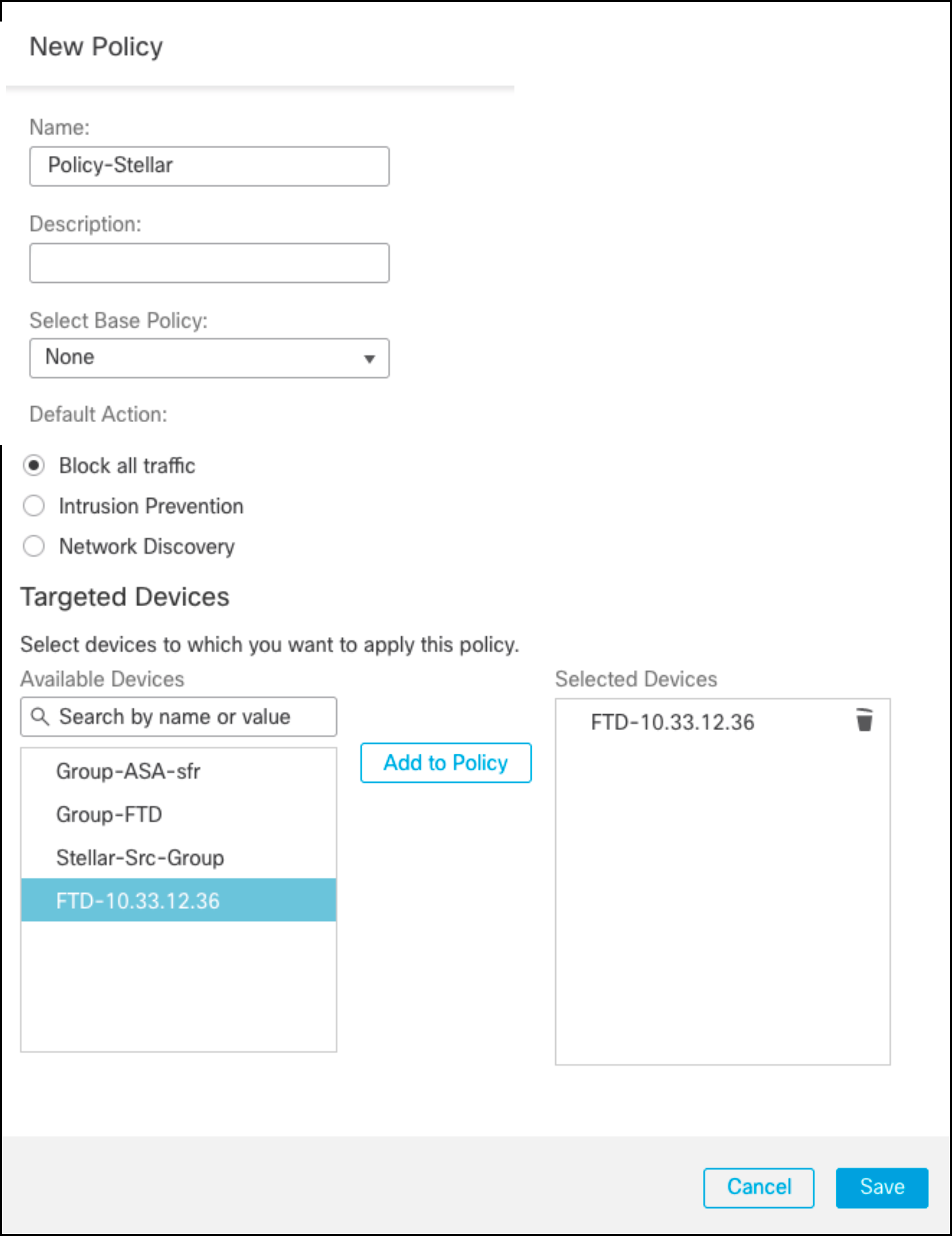Focus the Name field containing Policy-Stellar
This screenshot has width=952, height=1236.
[x=209, y=166]
